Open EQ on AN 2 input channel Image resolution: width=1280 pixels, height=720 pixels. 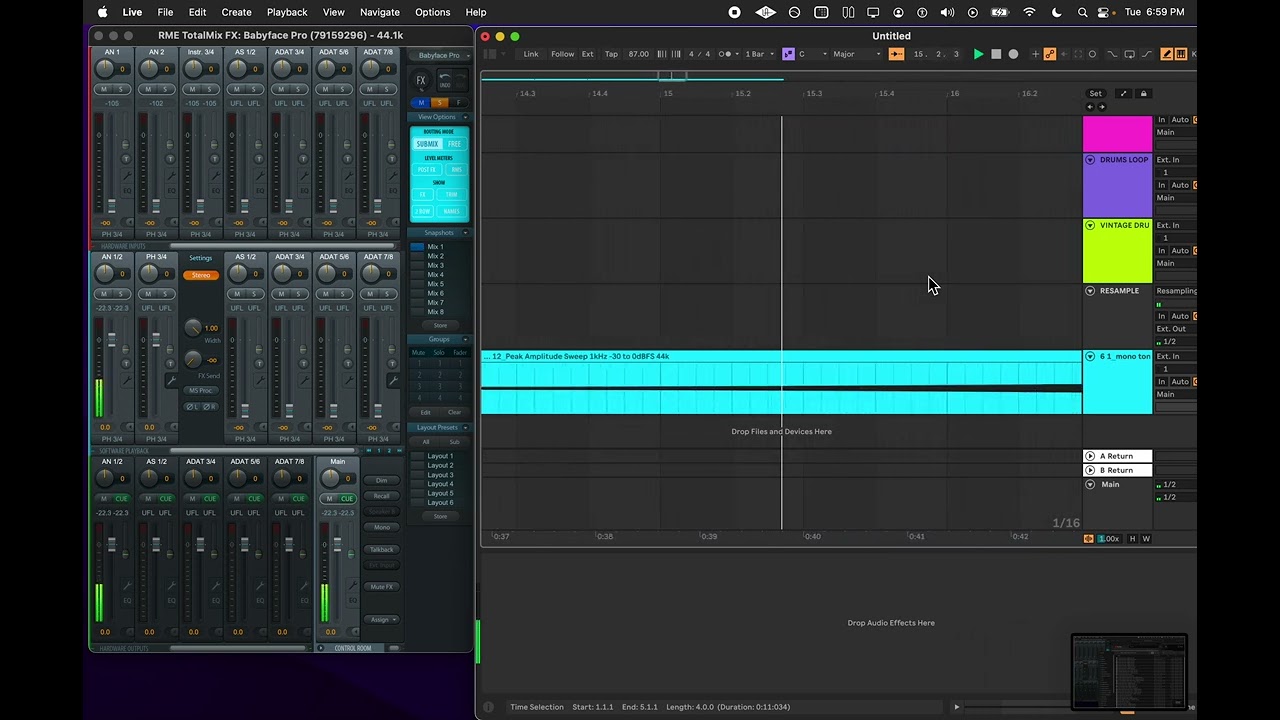point(171,190)
